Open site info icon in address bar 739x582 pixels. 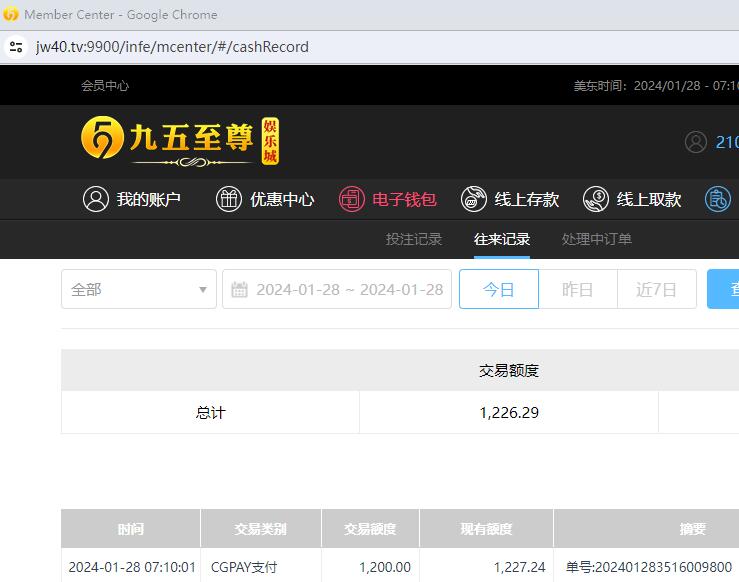(16, 47)
